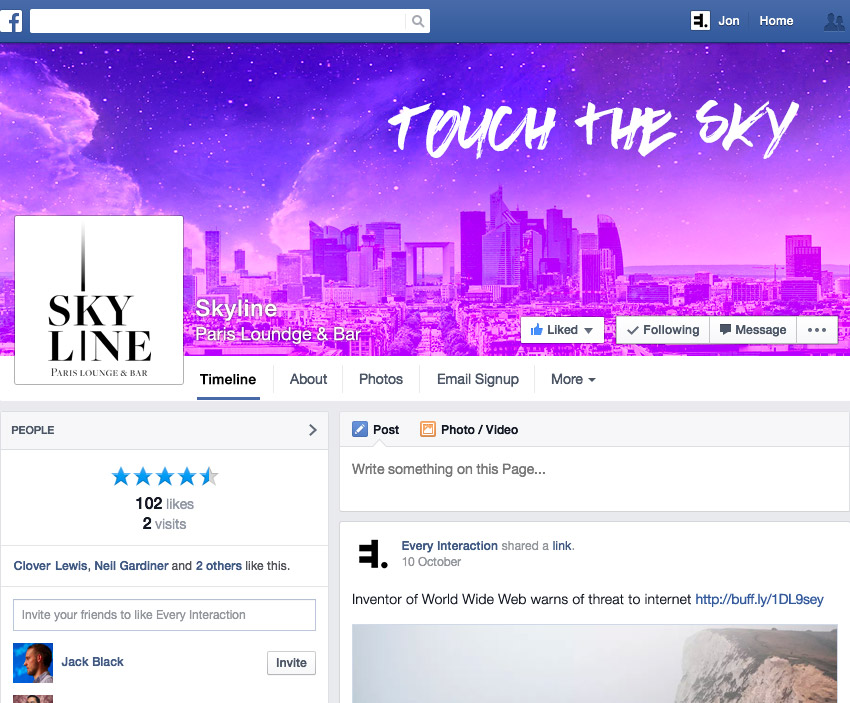Open Clover Lewis's profile link
The width and height of the screenshot is (850, 703).
50,566
